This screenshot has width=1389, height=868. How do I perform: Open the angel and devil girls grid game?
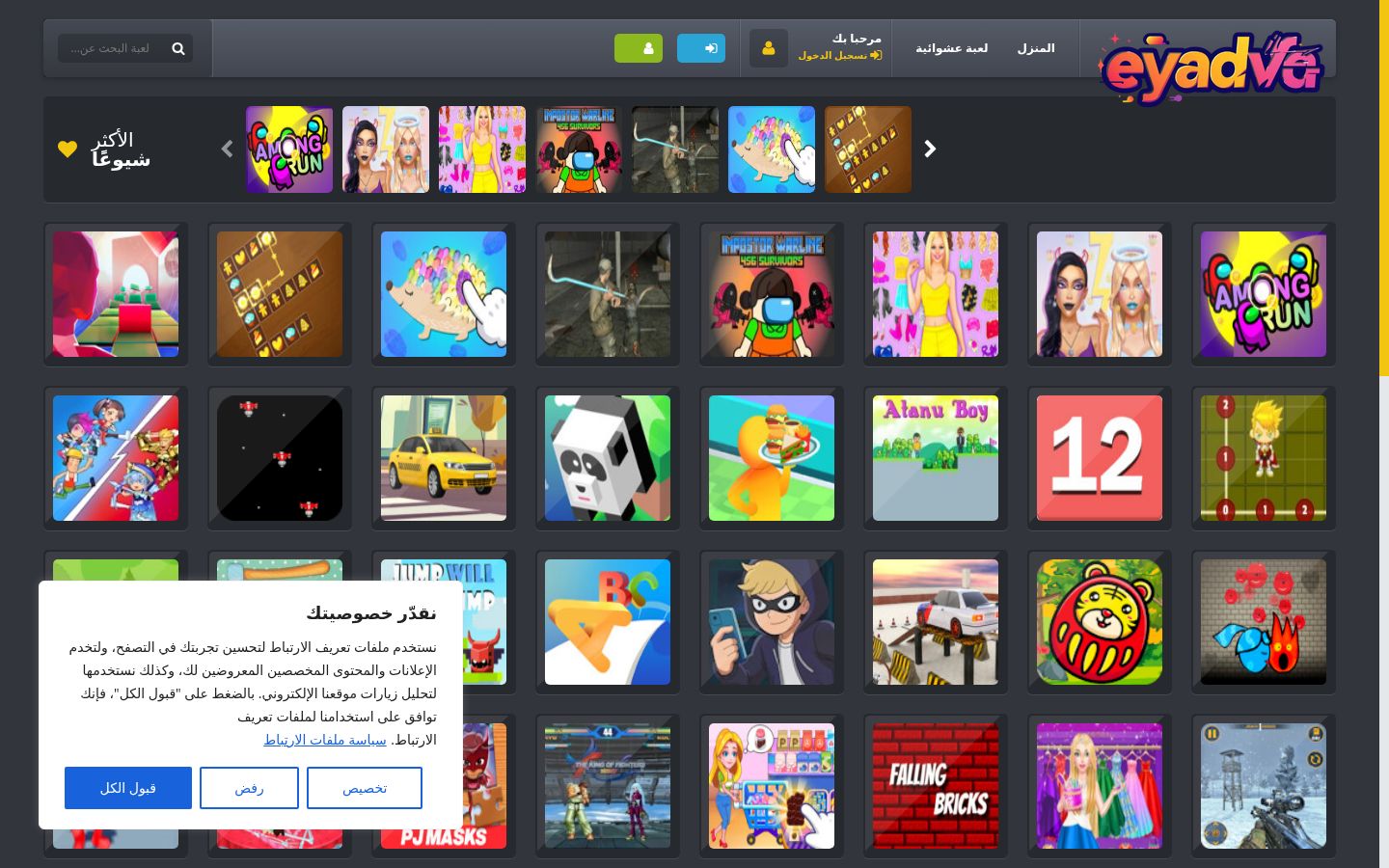tap(1100, 294)
